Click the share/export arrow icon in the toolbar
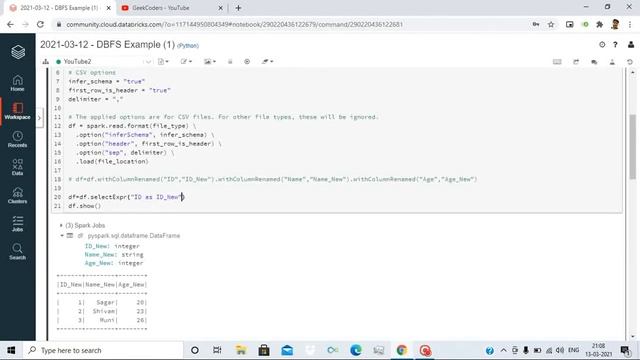 [576, 62]
